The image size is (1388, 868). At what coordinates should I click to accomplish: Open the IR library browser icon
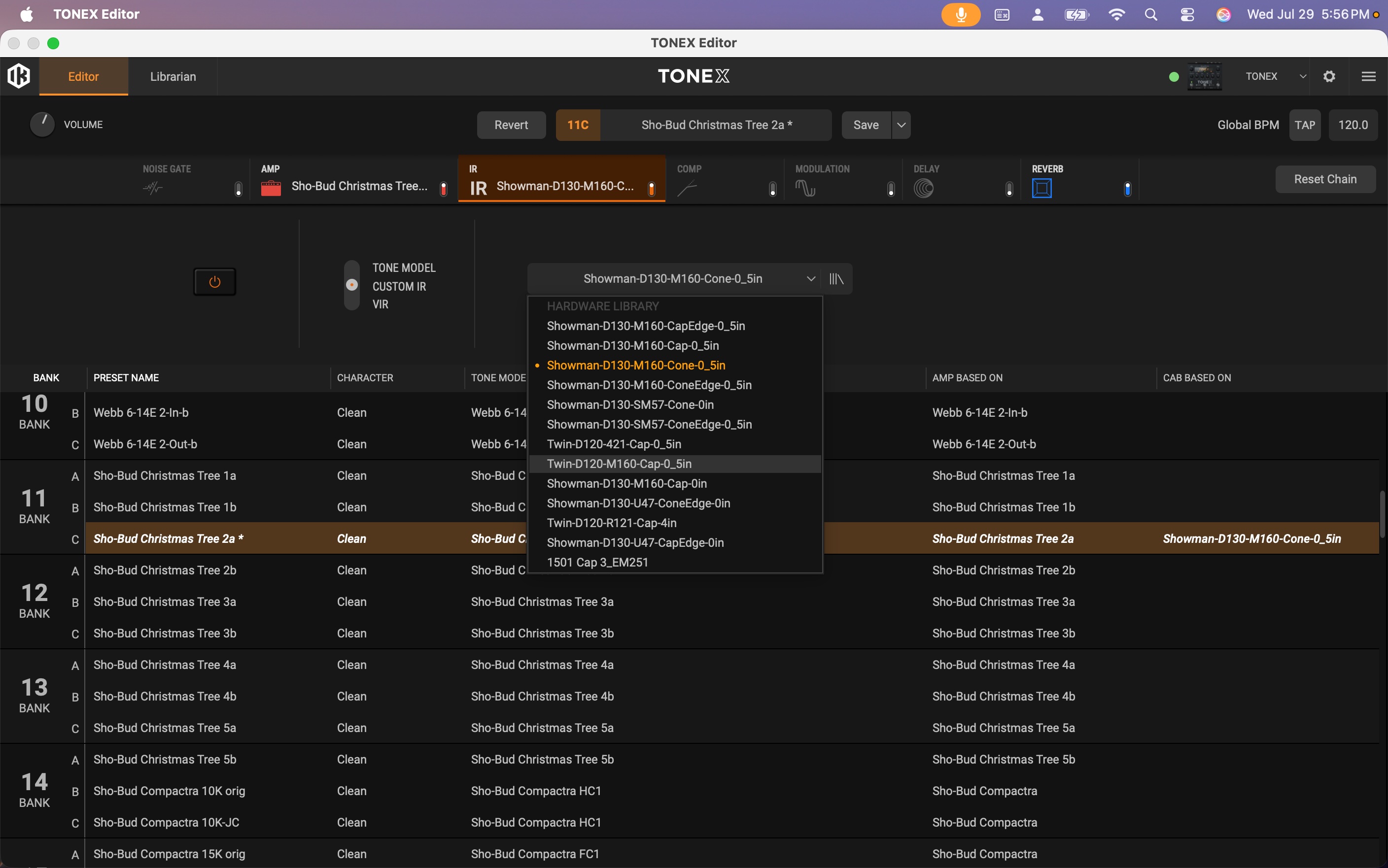click(836, 279)
